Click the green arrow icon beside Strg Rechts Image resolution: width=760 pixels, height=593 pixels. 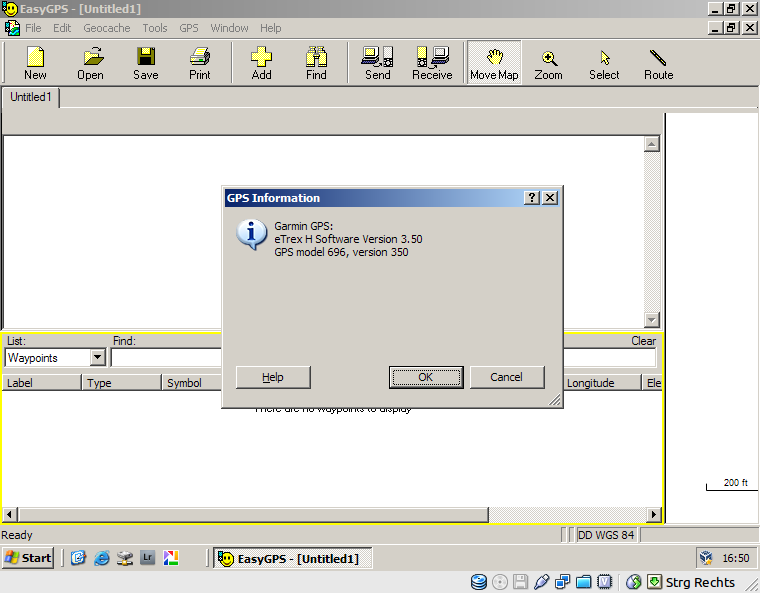coord(654,582)
